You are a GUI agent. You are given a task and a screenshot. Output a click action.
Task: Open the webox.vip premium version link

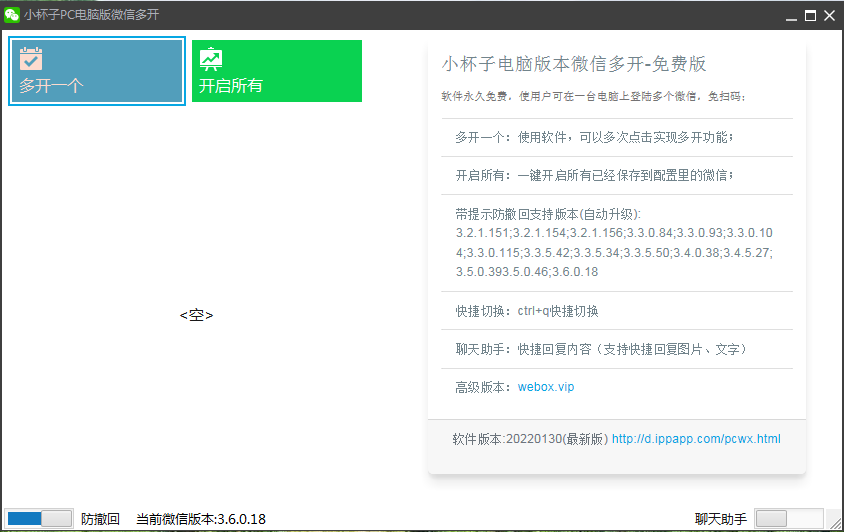tap(546, 387)
